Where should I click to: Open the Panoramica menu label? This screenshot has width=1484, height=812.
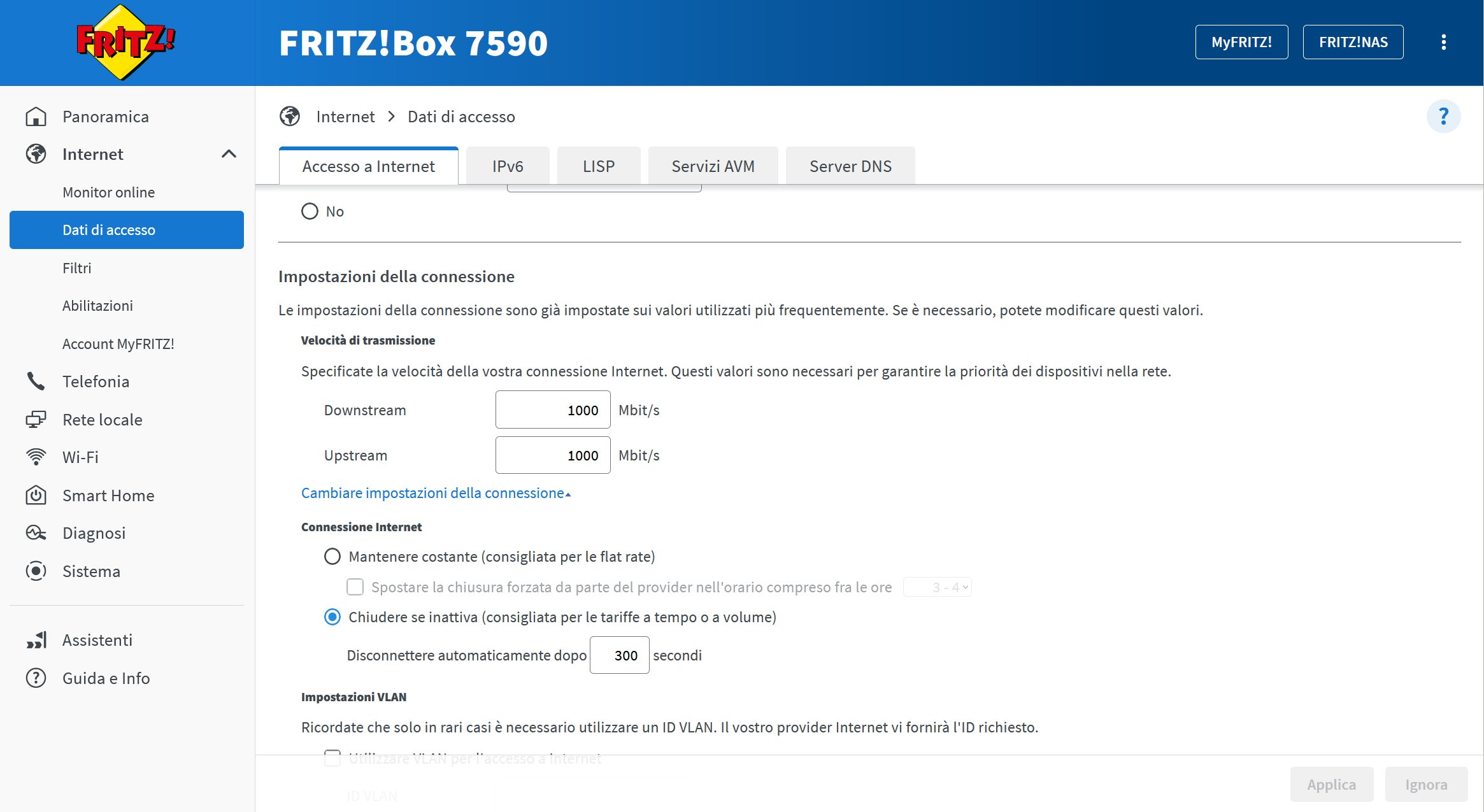point(106,117)
